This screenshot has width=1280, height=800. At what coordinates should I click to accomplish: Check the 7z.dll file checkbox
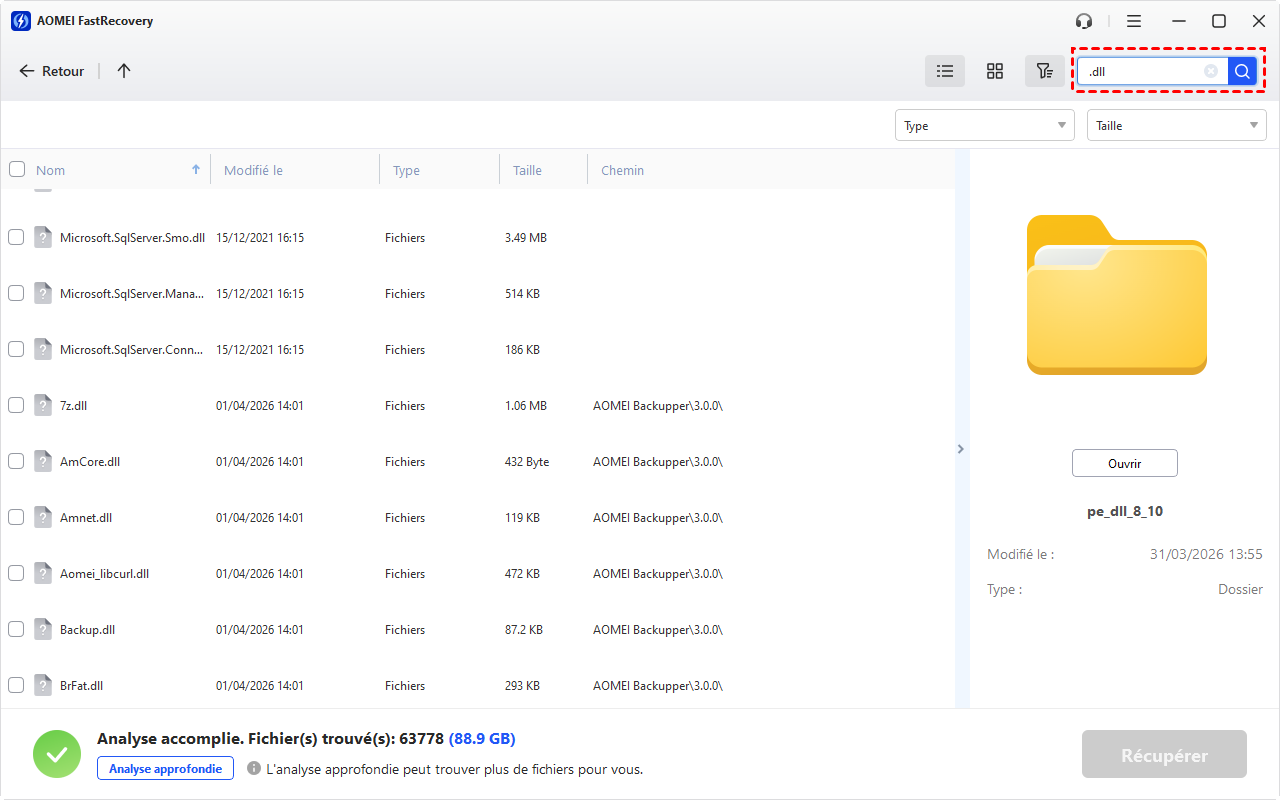coord(16,405)
